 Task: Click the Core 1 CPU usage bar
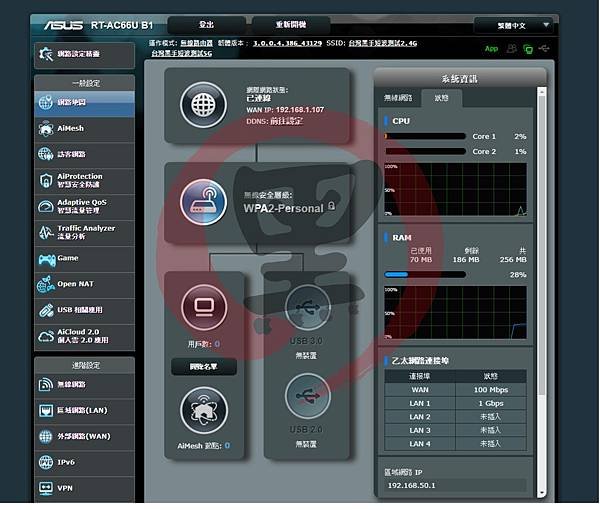(x=425, y=136)
